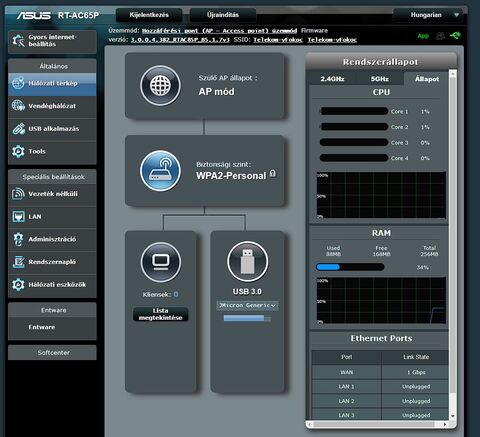Image resolution: width=480 pixels, height=437 pixels.
Task: Click the App icon in header
Action: [423, 36]
